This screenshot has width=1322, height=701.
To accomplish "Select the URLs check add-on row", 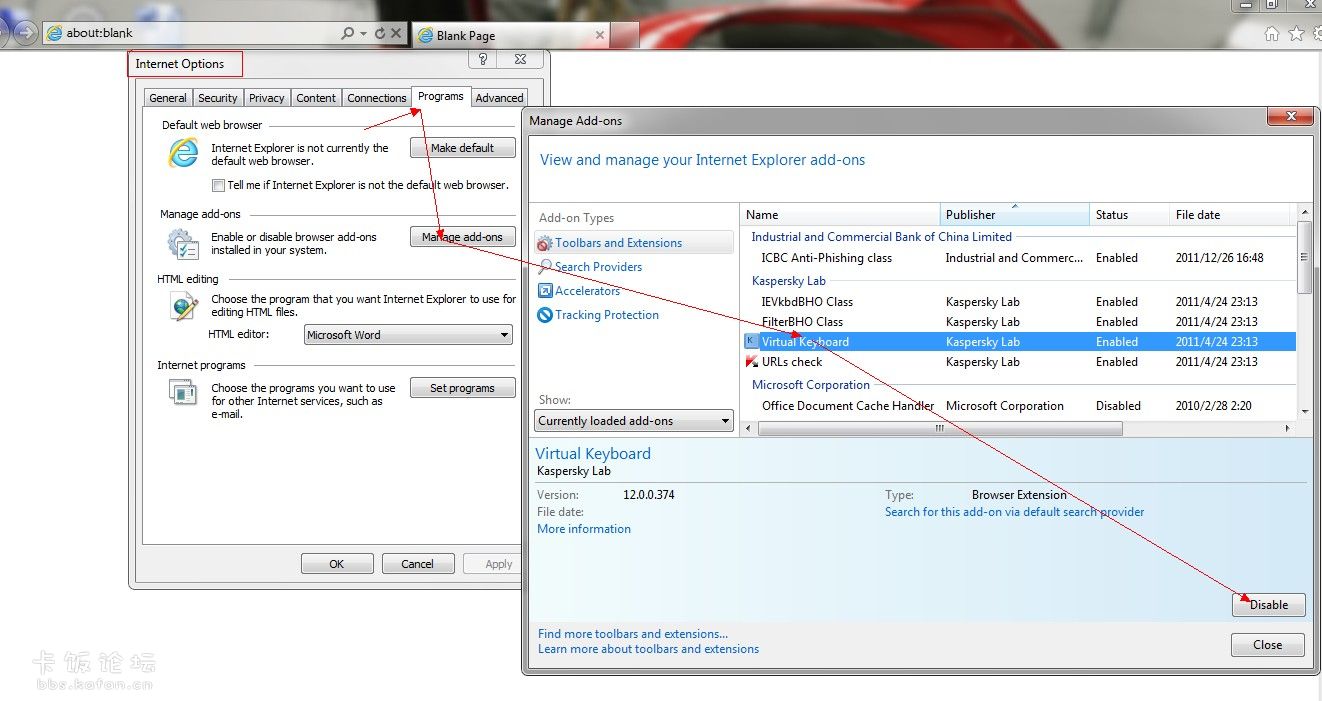I will point(1020,362).
